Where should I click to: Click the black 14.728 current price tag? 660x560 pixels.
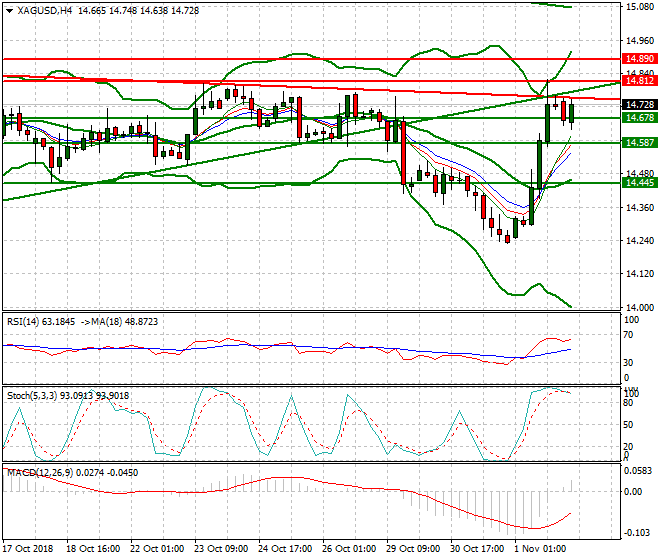(x=639, y=104)
